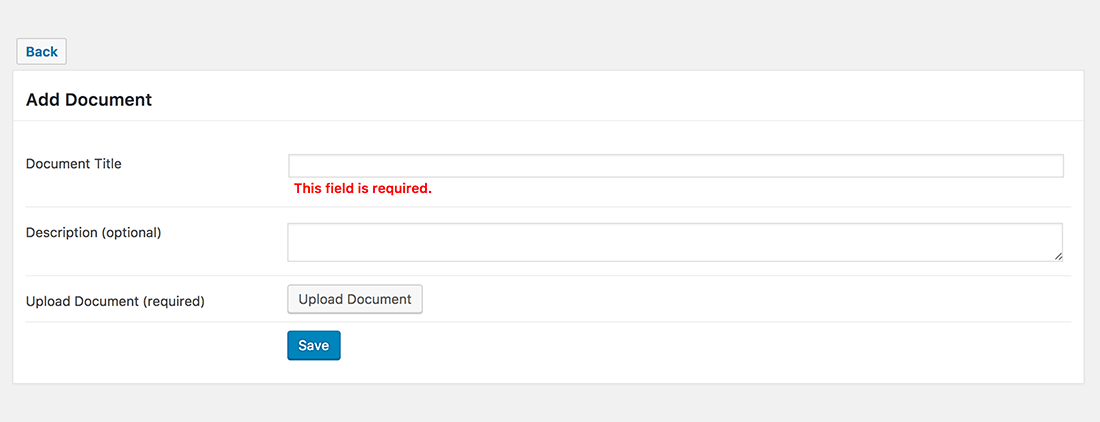1100x422 pixels.
Task: Click empty header area right of Add Document
Action: pos(600,100)
